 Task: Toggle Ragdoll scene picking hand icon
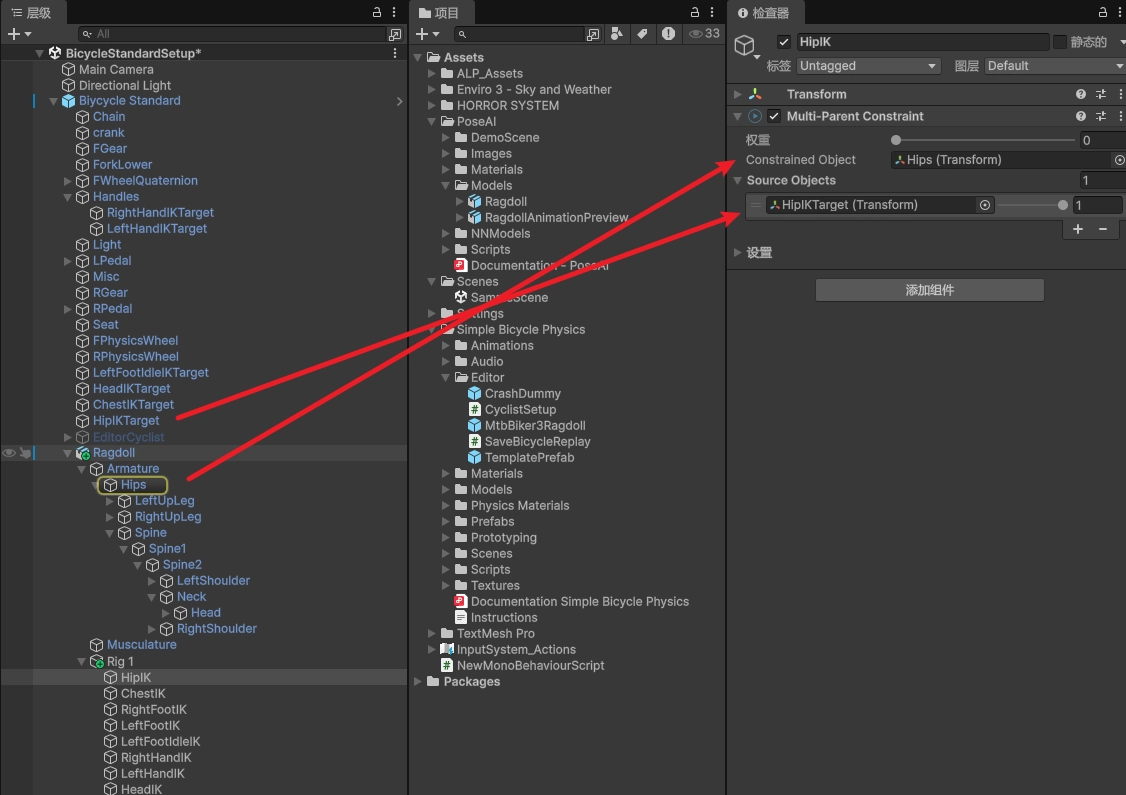25,453
